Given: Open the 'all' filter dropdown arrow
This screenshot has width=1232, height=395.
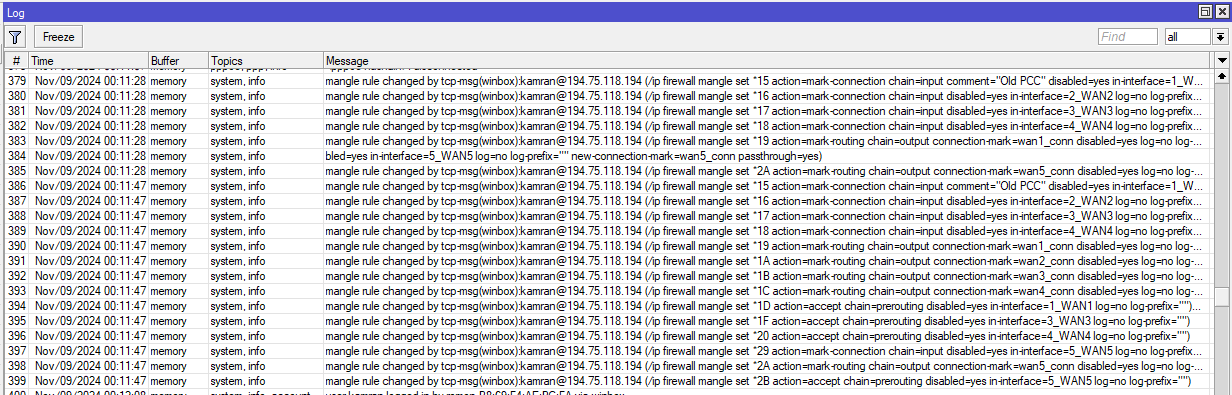Looking at the screenshot, I should [x=1220, y=36].
